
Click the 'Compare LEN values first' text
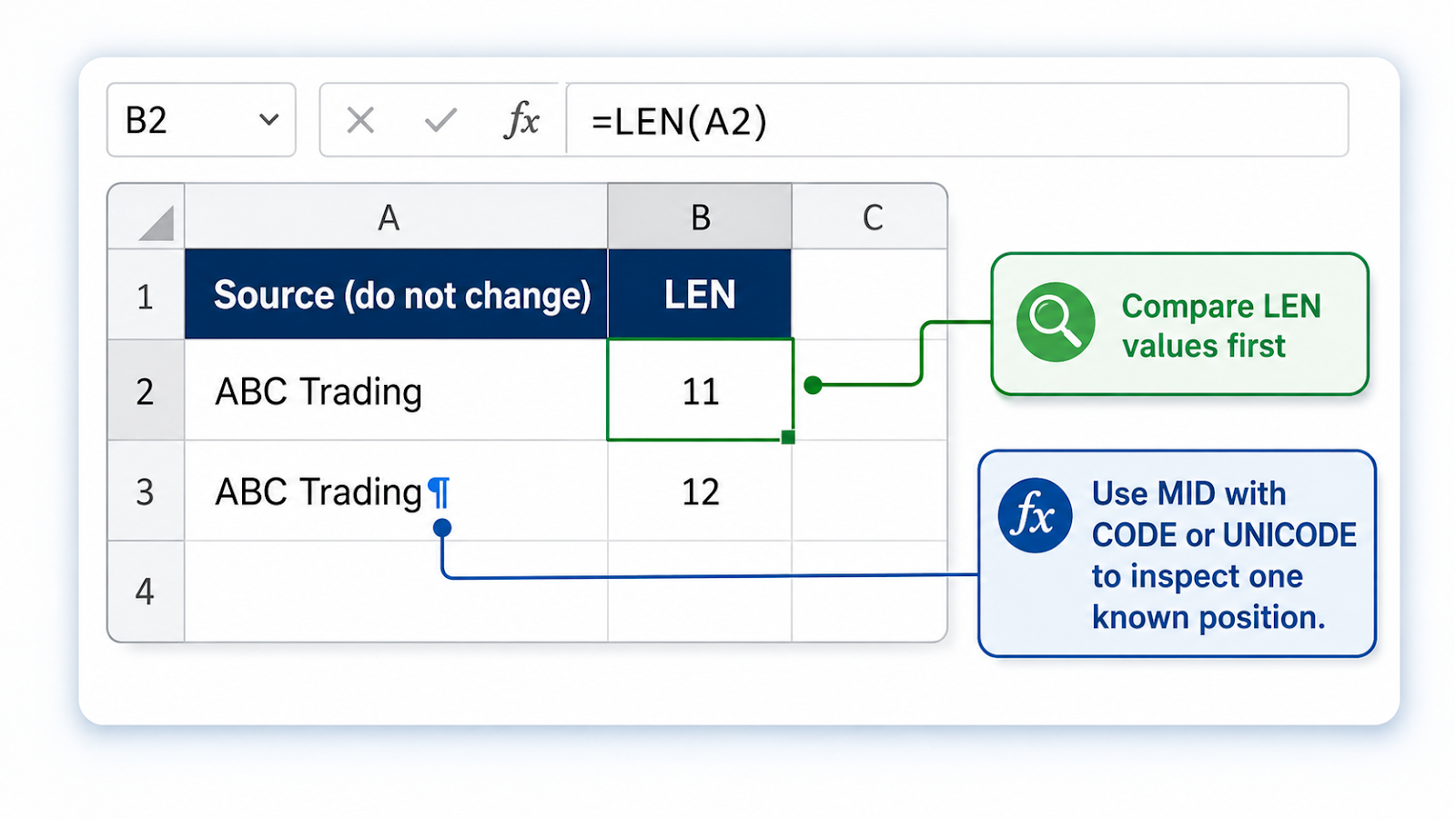coord(1221,326)
